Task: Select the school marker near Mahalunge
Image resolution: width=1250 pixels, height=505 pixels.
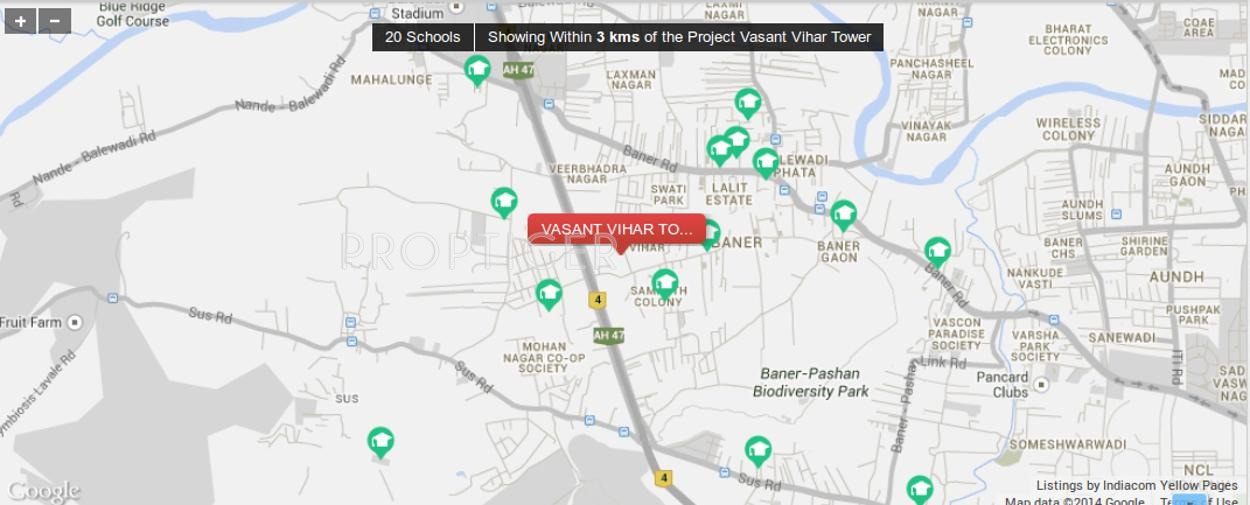Action: (x=477, y=70)
